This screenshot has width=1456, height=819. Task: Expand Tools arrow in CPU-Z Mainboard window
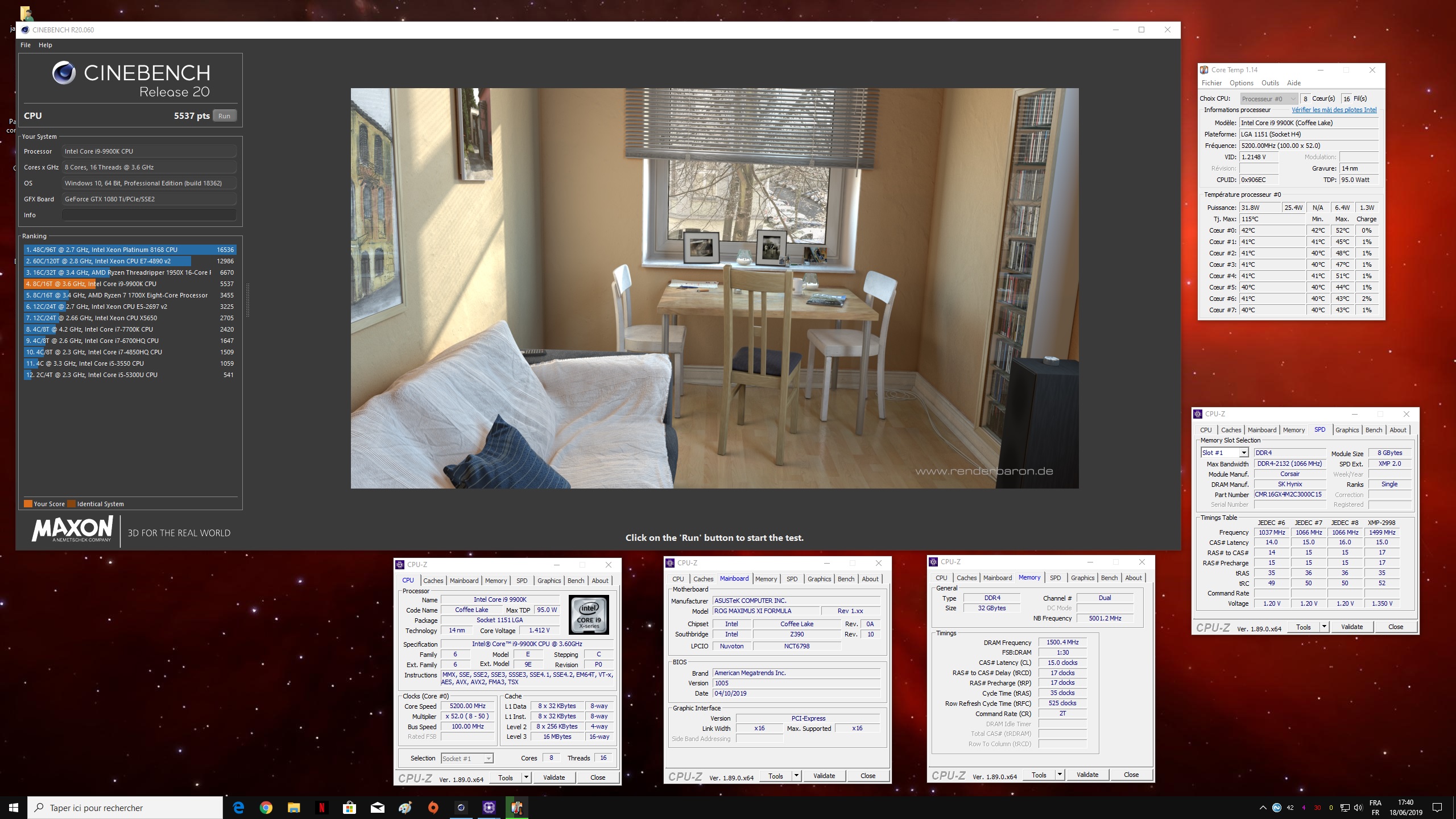(796, 776)
